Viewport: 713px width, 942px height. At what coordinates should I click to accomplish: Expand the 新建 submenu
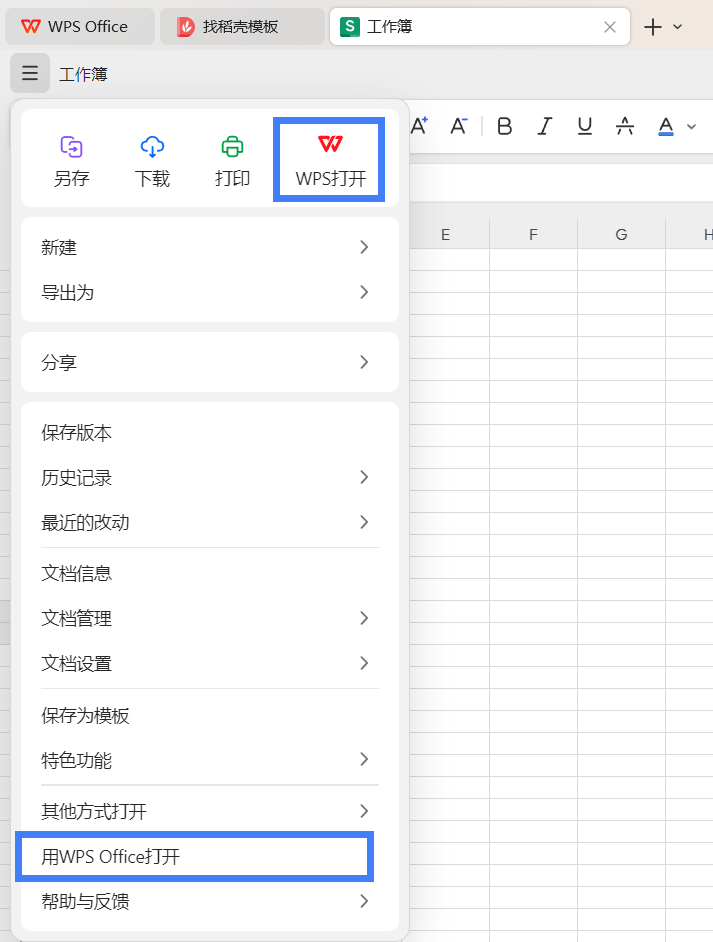(x=210, y=247)
